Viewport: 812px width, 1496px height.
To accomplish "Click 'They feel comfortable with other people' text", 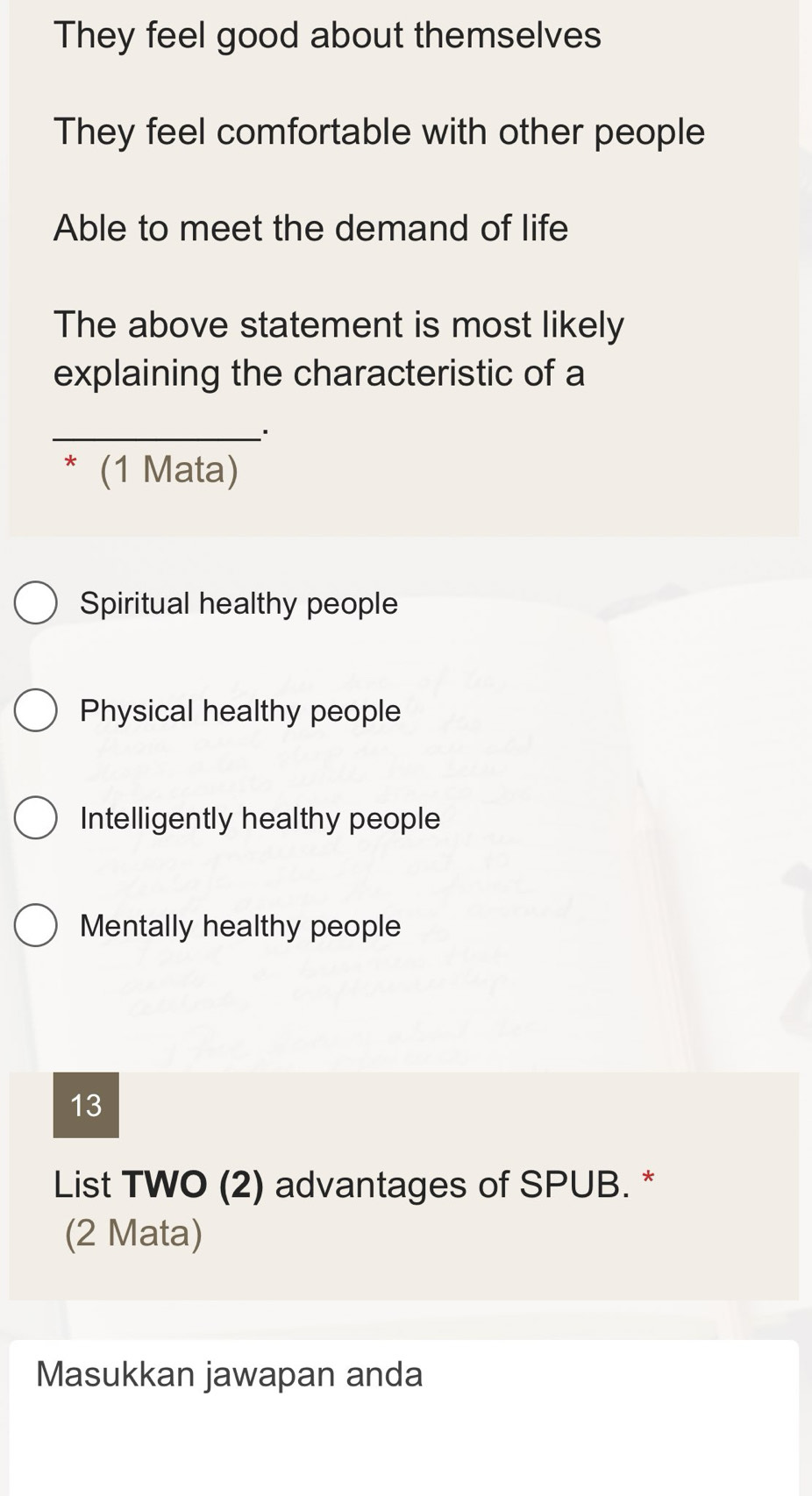I will point(379,132).
